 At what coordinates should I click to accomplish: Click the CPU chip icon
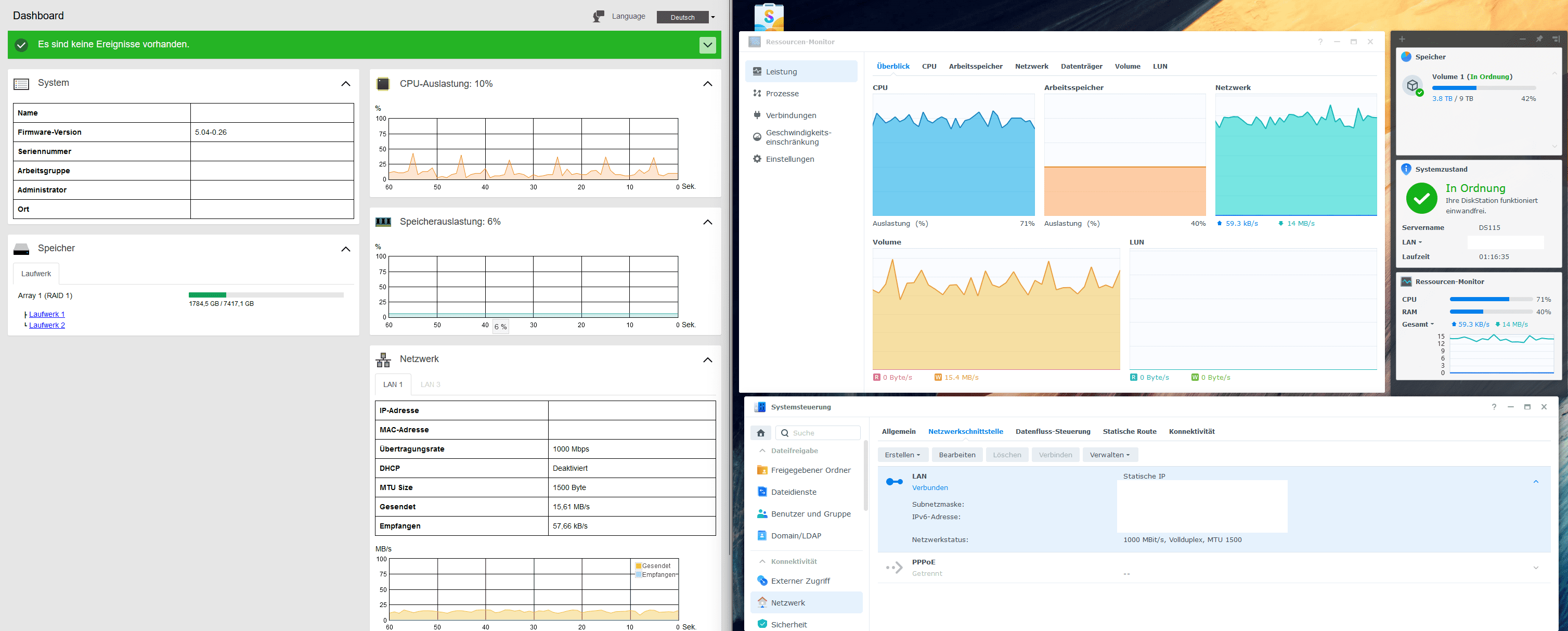[383, 84]
